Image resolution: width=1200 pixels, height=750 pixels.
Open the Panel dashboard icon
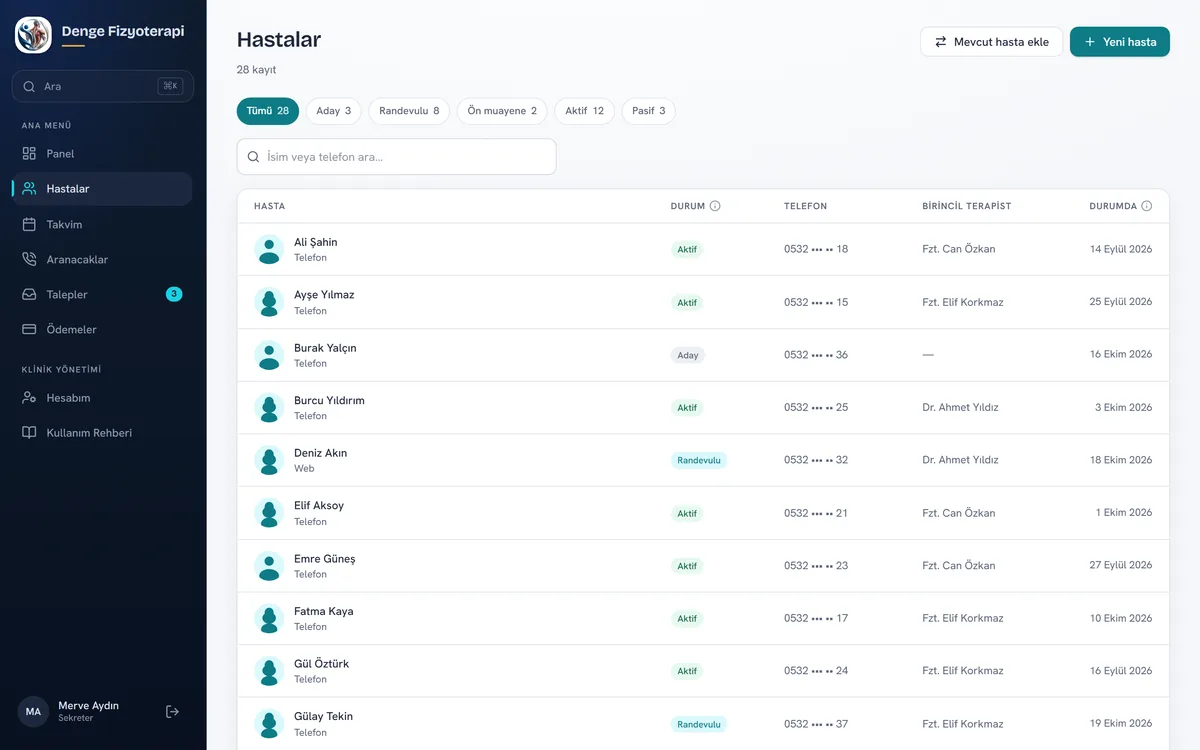click(x=29, y=154)
